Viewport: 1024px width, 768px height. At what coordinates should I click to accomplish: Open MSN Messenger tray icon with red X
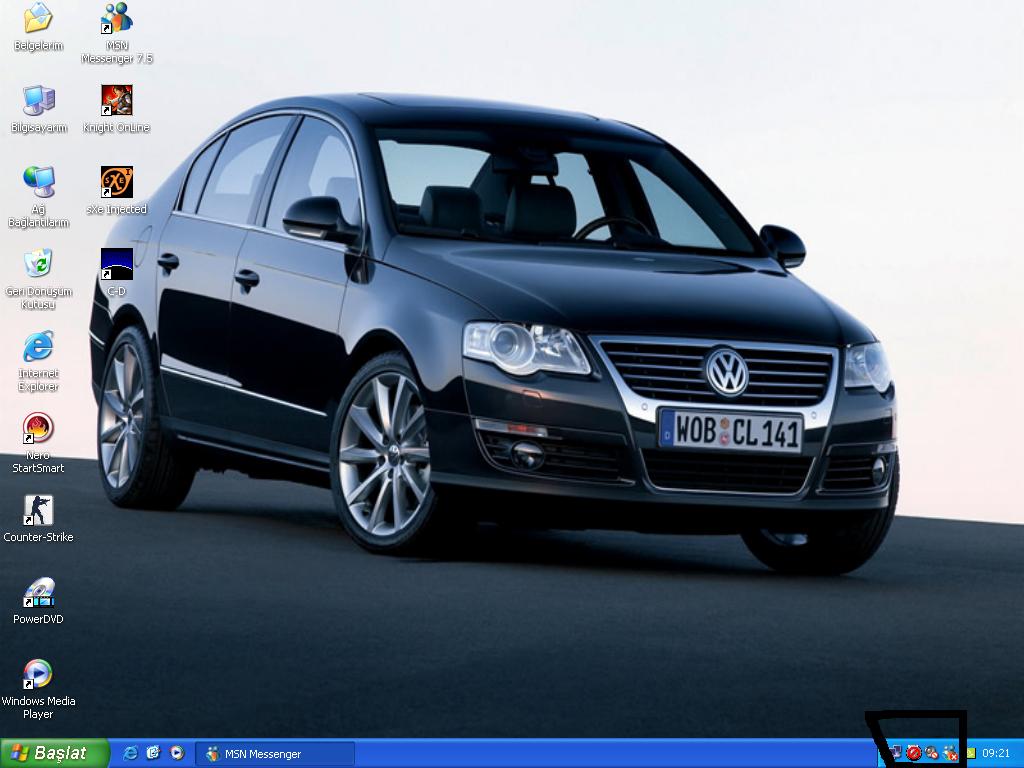950,753
